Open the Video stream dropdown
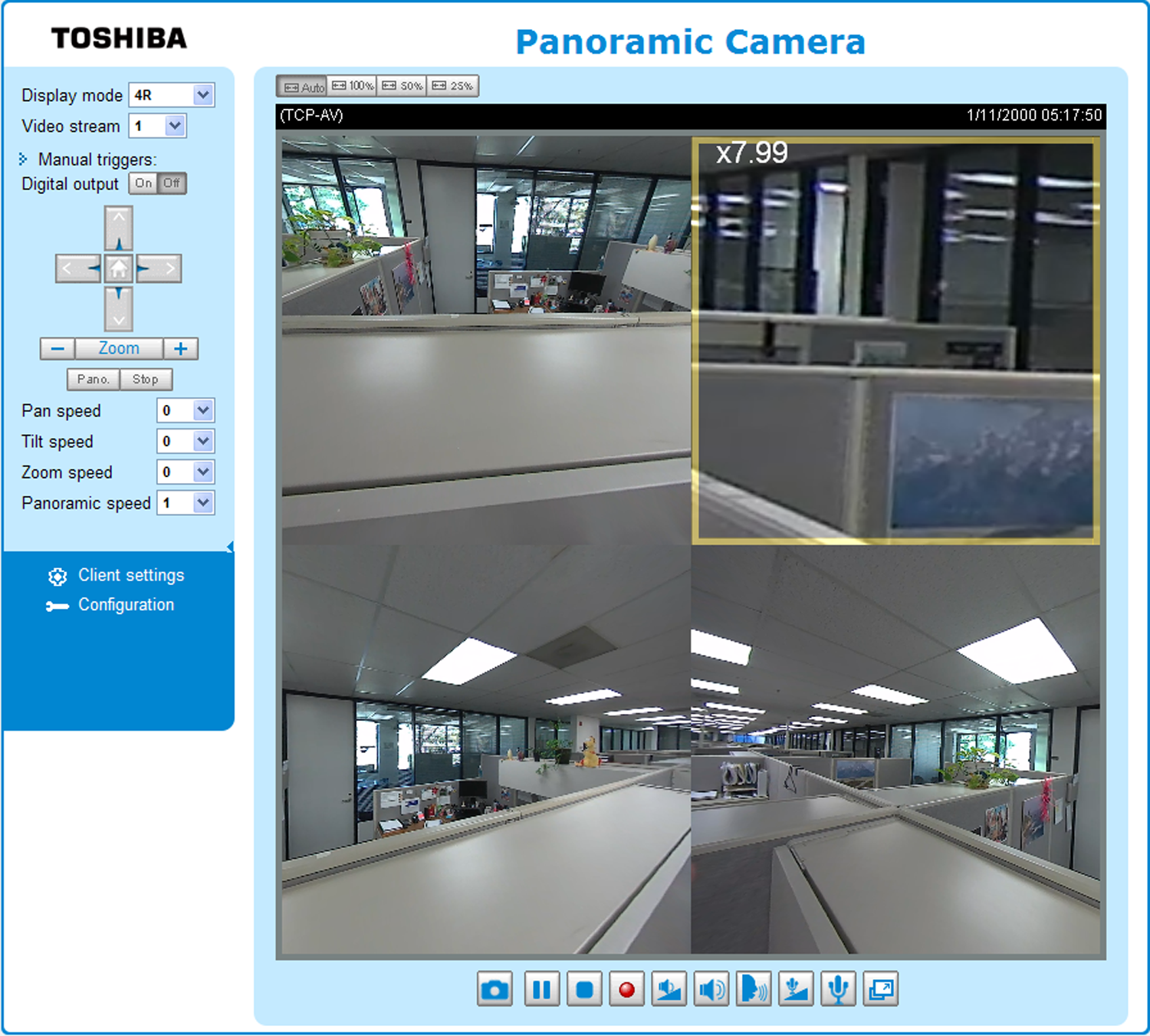The height and width of the screenshot is (1036, 1150). click(x=158, y=126)
